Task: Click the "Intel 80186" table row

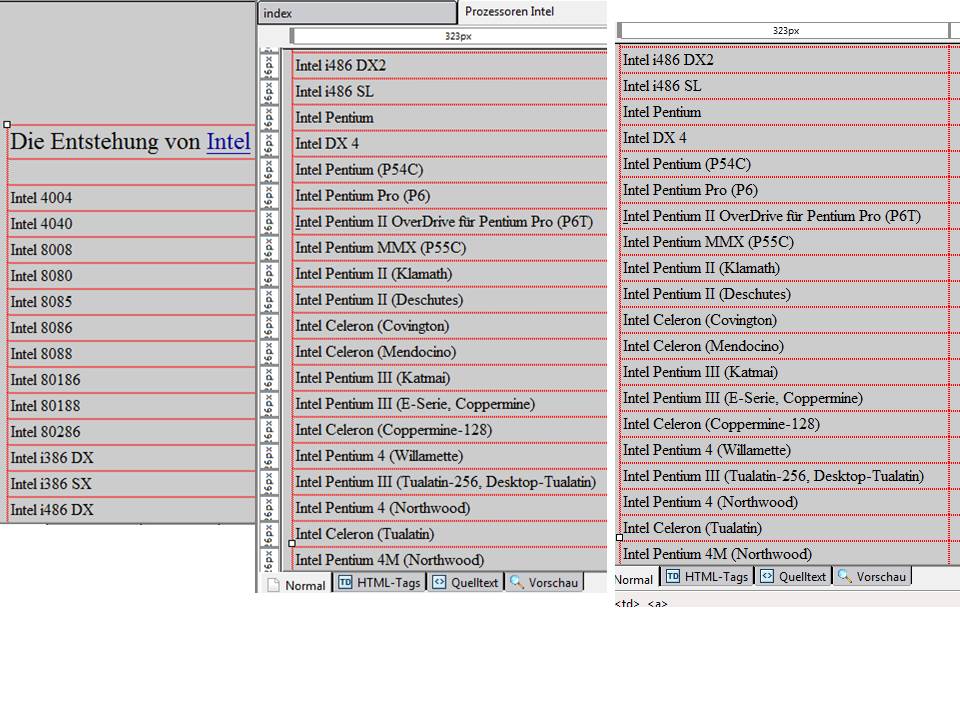Action: (131, 380)
